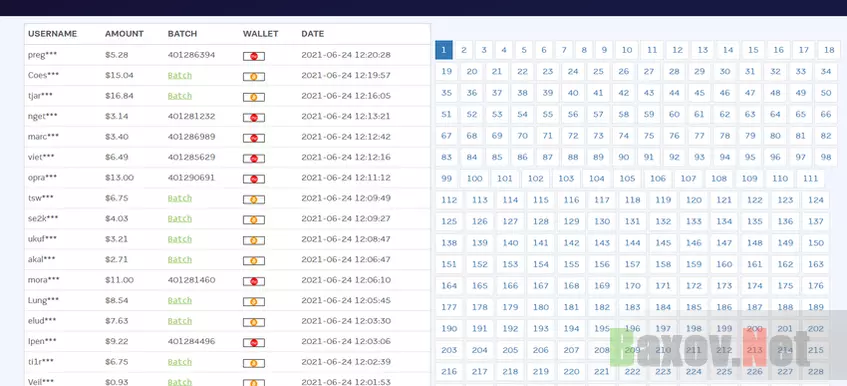Image resolution: width=847 pixels, height=386 pixels.
Task: Go to page 2
Action: point(464,50)
